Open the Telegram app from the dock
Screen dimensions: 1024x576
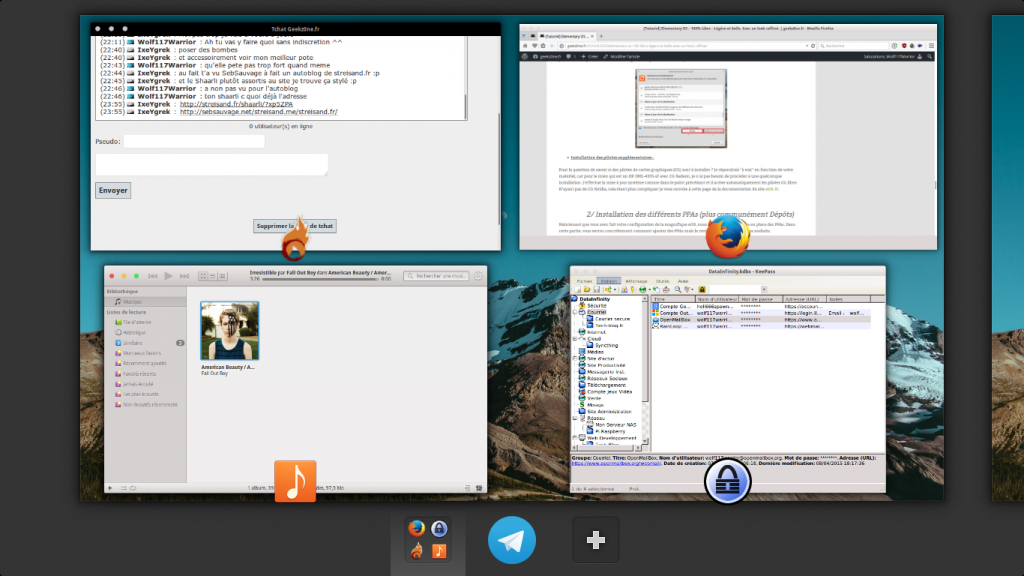tap(512, 540)
